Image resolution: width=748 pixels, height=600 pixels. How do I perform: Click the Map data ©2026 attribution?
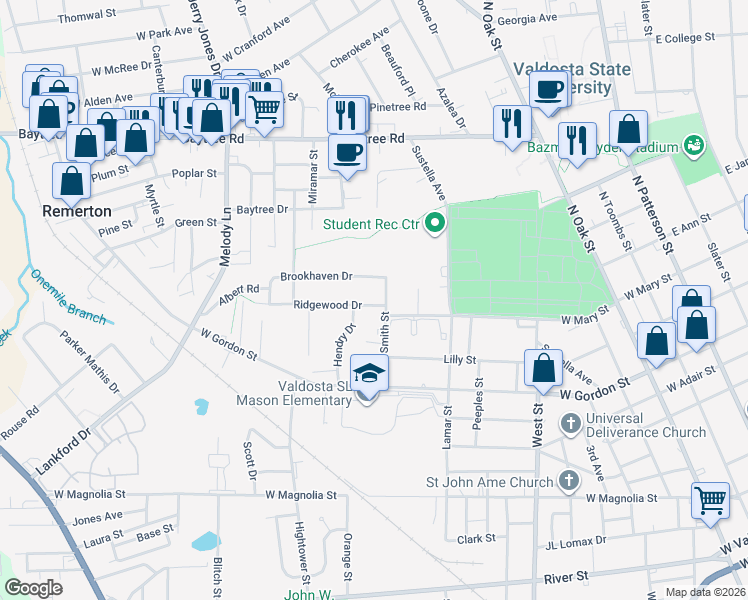pyautogui.click(x=706, y=592)
